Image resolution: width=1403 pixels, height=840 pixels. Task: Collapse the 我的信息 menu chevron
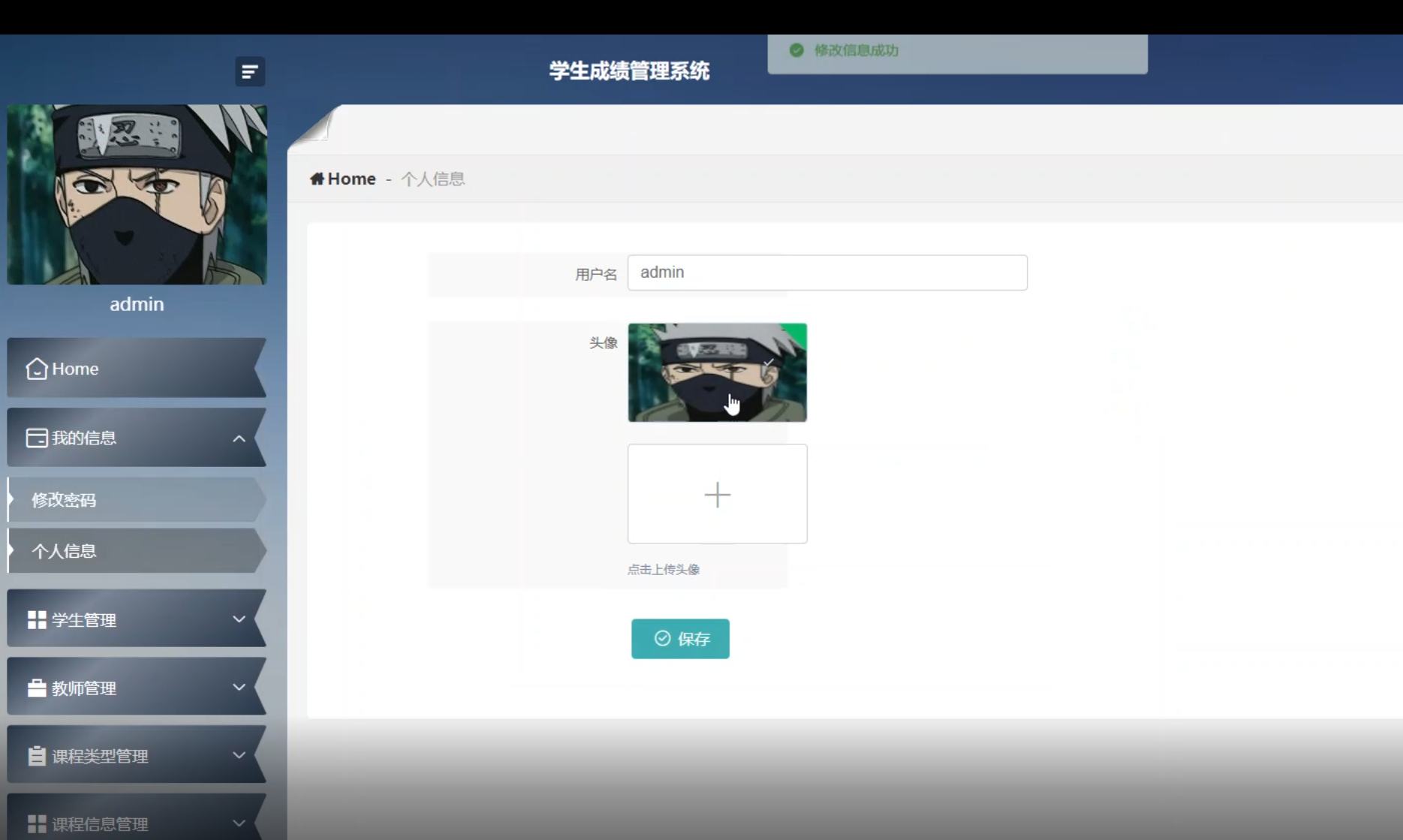point(239,438)
